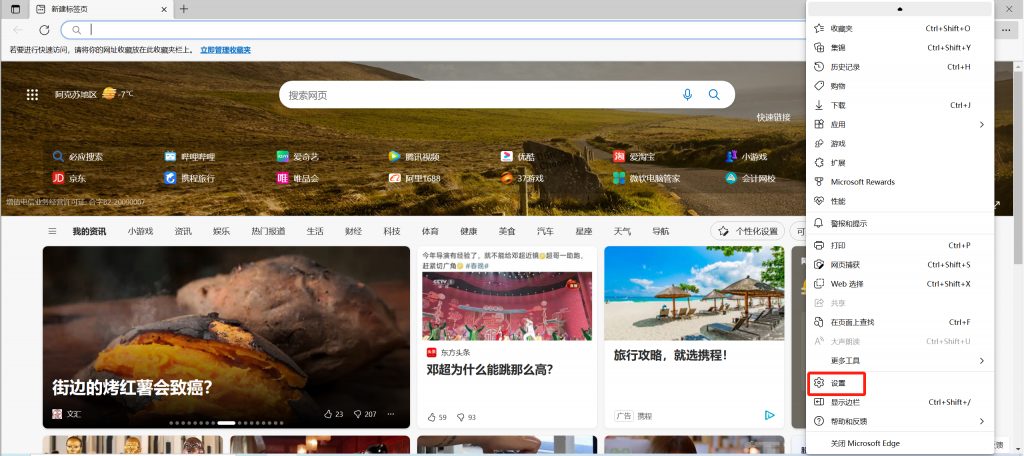Open article 邓超为什么能跳那么高?
Image resolution: width=1024 pixels, height=456 pixels.
tap(490, 369)
